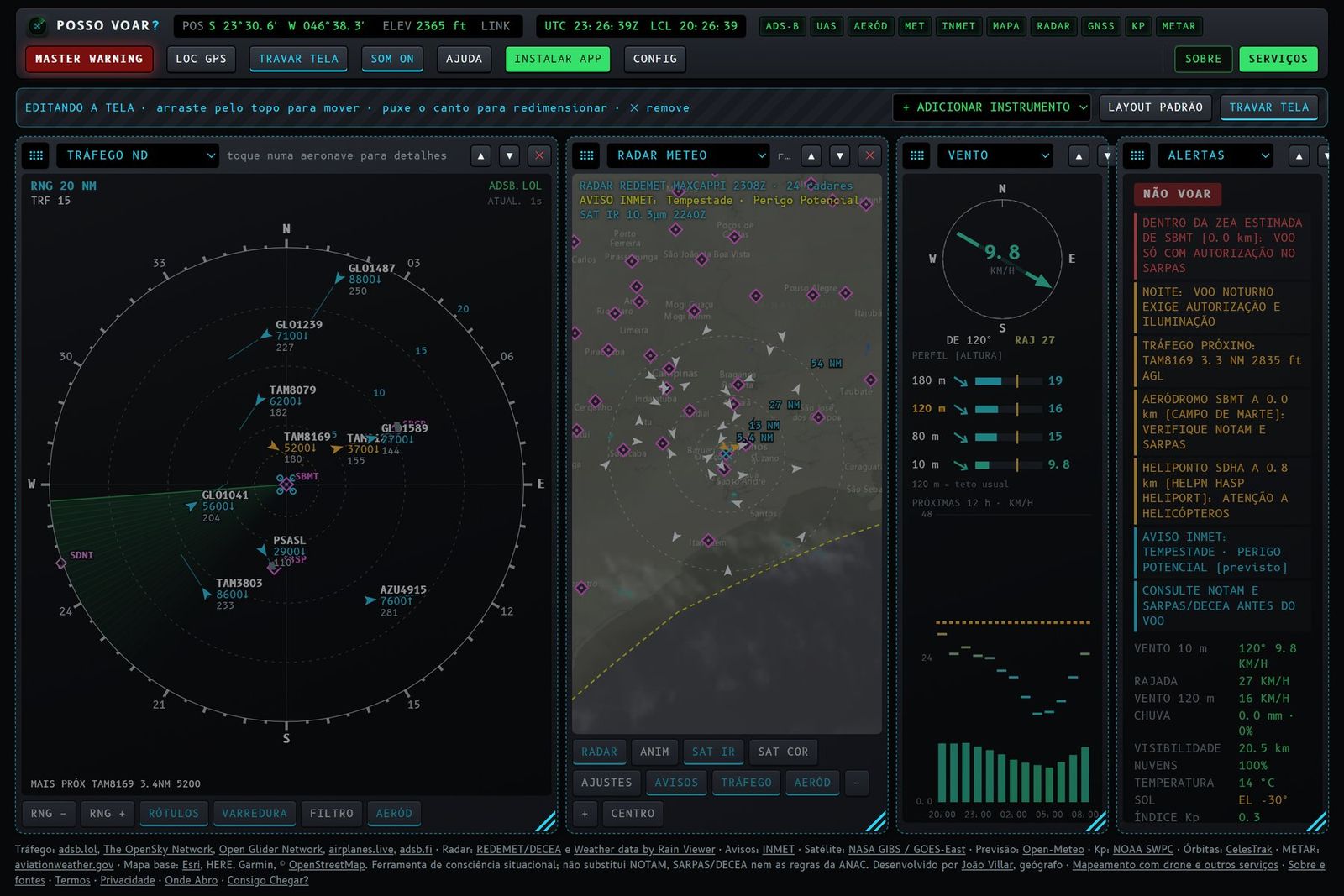Click the wind forecast bar chart
The width and height of the screenshot is (1344, 896).
(x=1014, y=772)
